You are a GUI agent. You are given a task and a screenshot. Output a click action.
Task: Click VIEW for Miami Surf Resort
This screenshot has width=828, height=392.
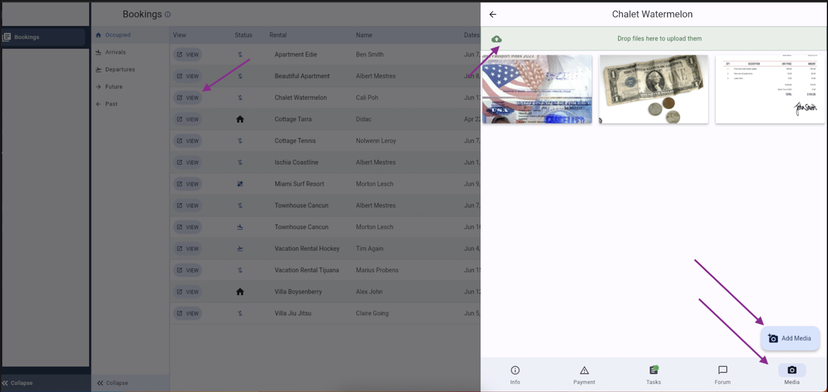click(x=187, y=184)
